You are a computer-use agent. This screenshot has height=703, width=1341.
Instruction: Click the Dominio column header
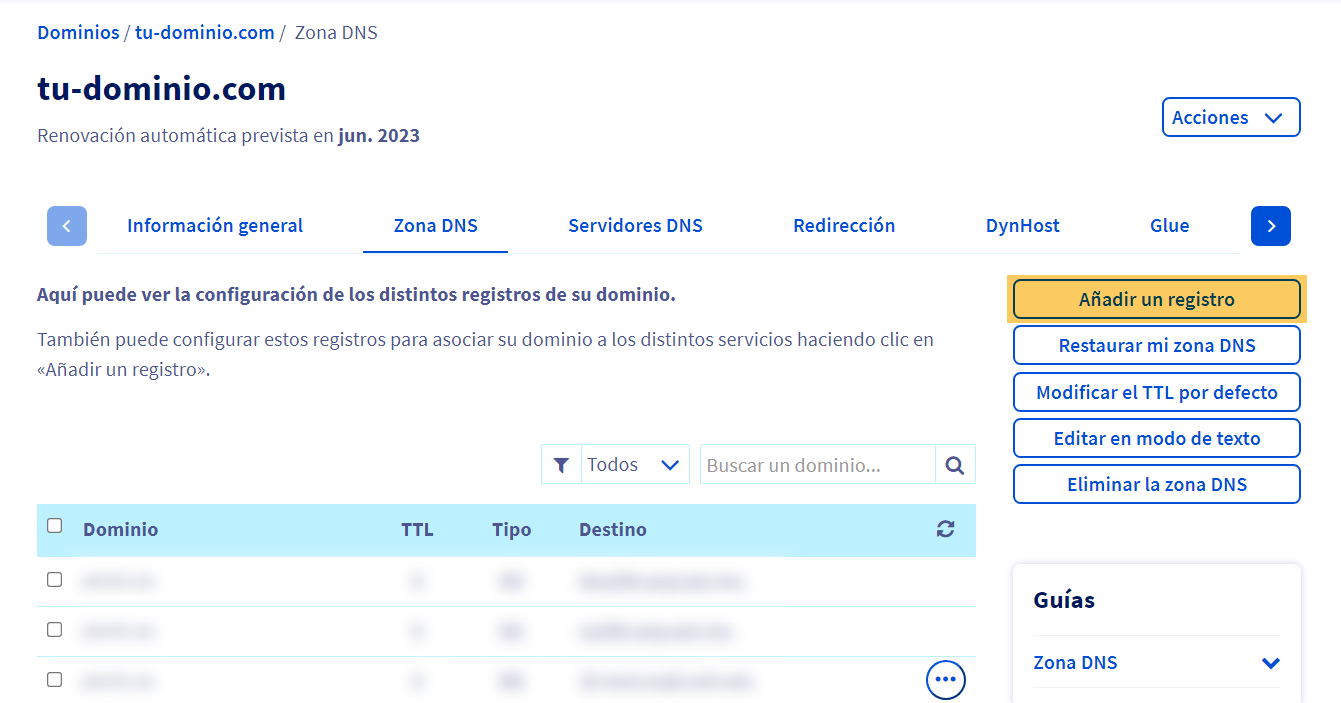click(x=121, y=530)
